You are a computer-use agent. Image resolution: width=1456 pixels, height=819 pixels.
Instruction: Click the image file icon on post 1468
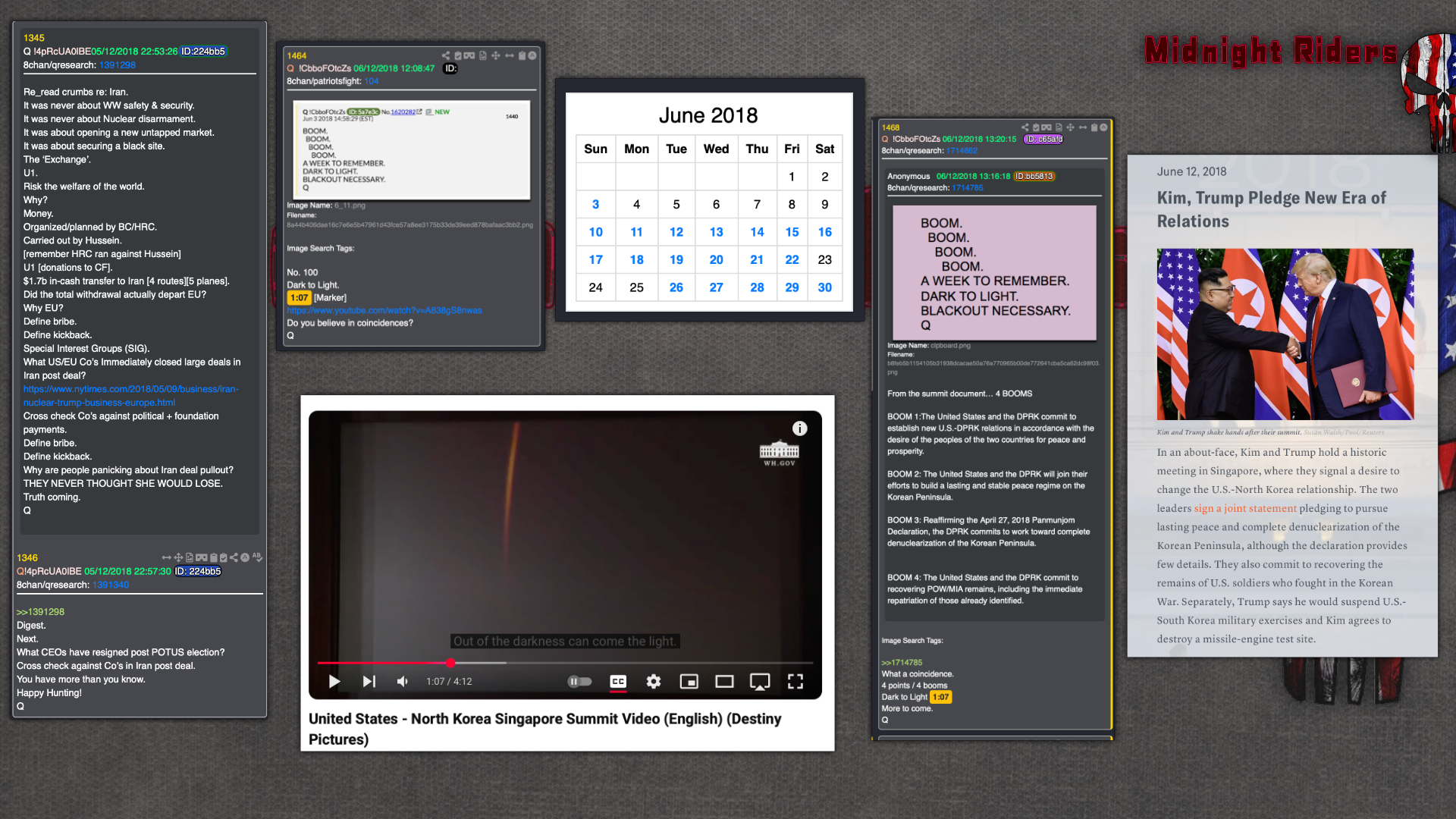click(1059, 127)
